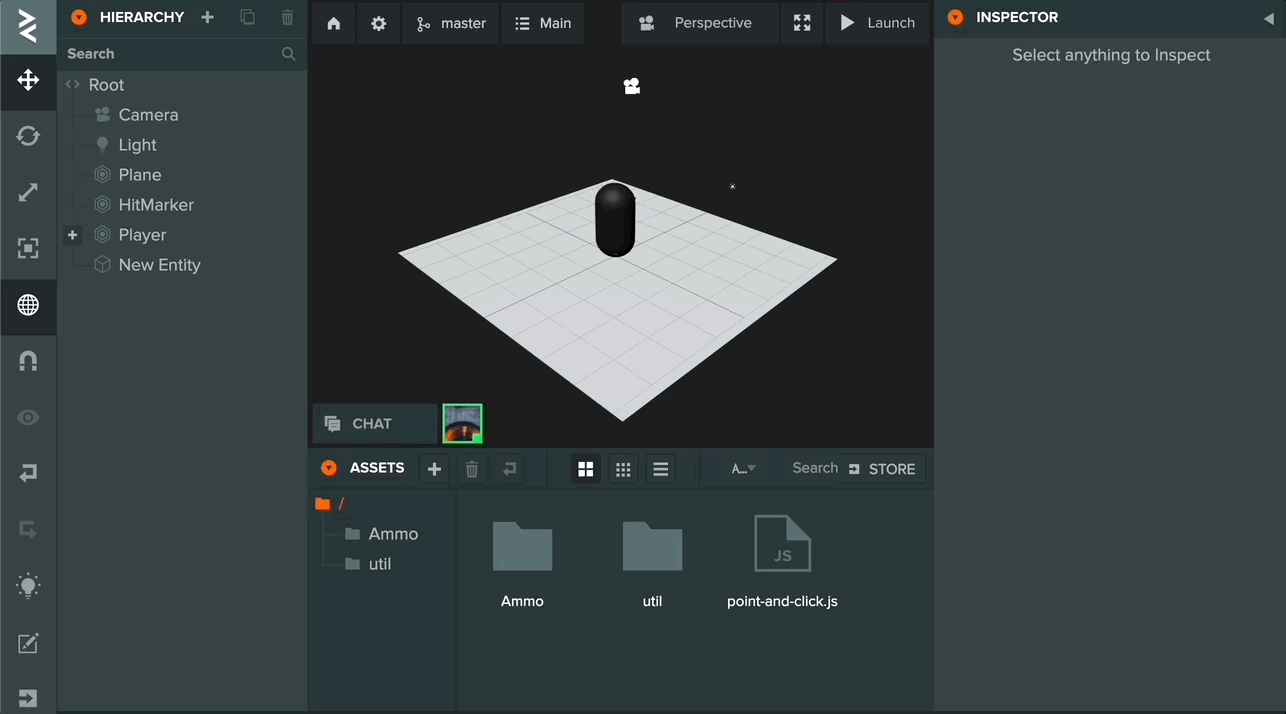Open the asset Store button

882,469
